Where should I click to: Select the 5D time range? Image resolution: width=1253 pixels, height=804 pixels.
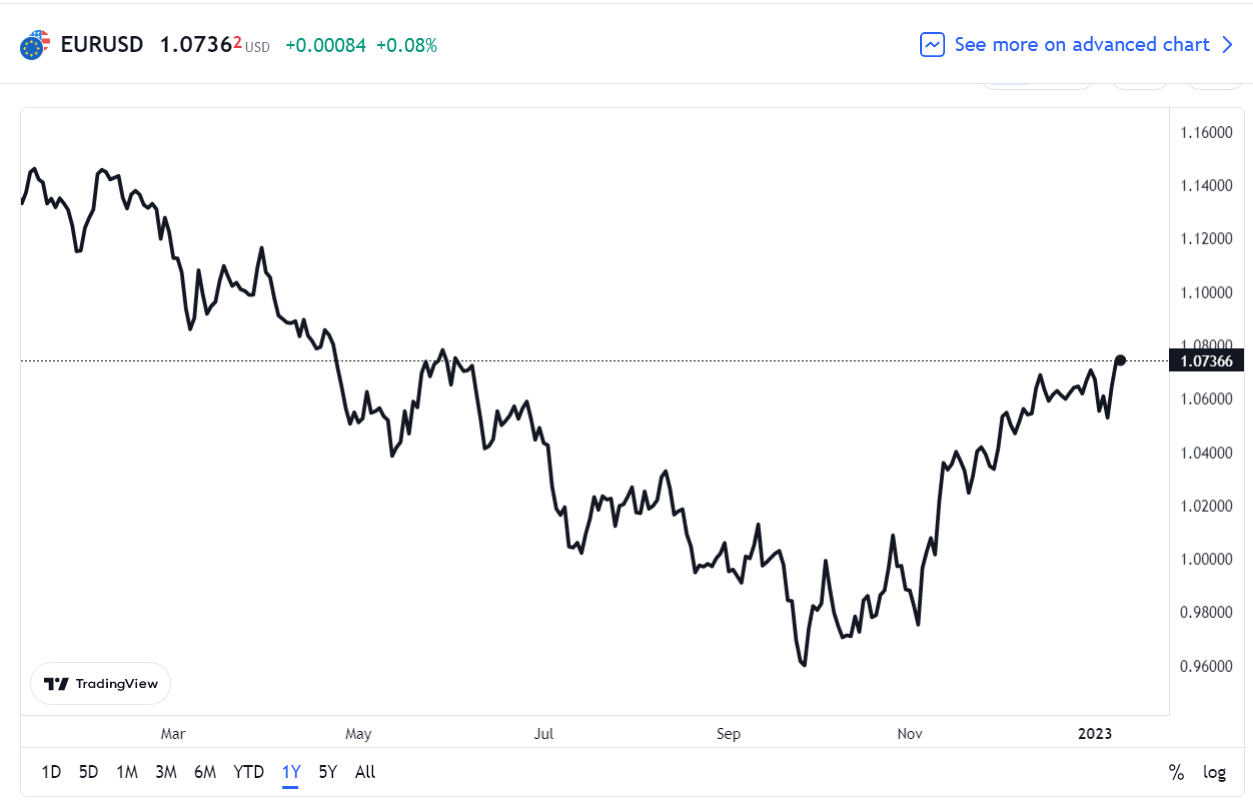89,772
